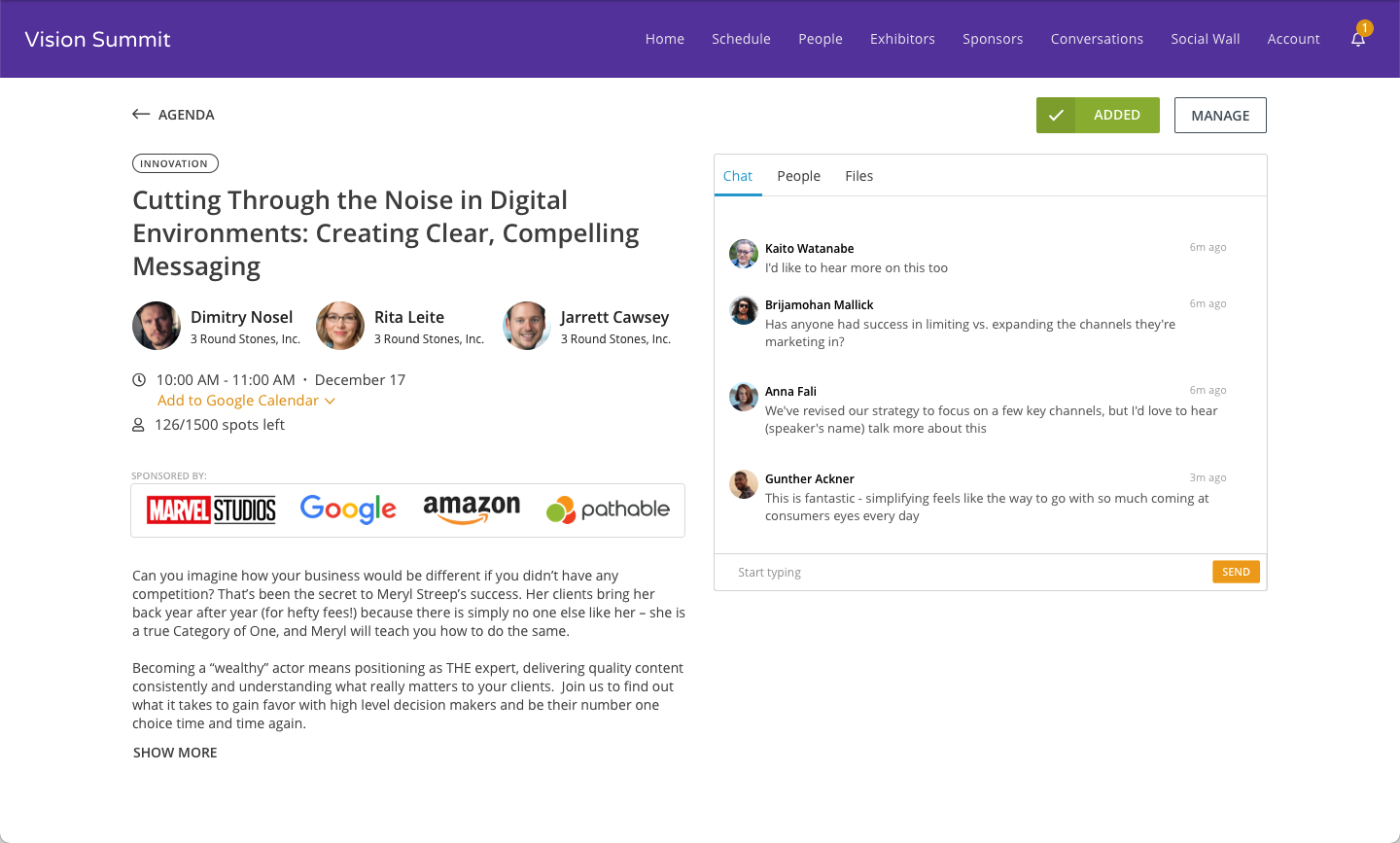Screen dimensions: 1400x843
Task: Go to Home in navigation
Action: [x=665, y=39]
